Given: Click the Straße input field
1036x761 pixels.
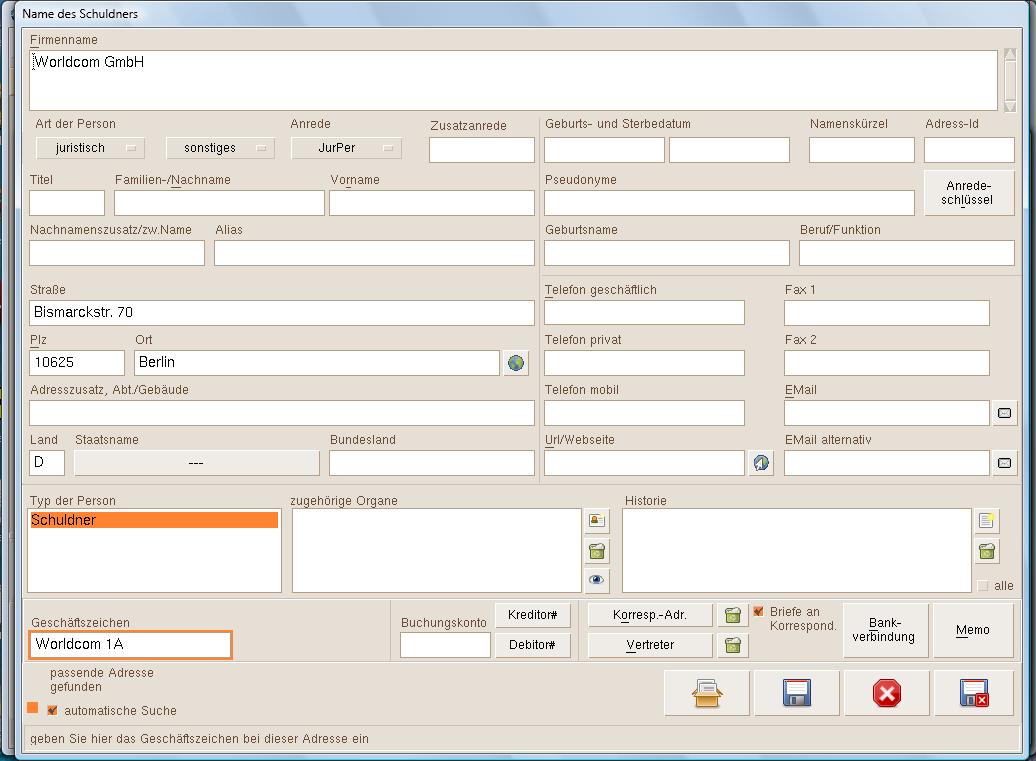Looking at the screenshot, I should [281, 312].
